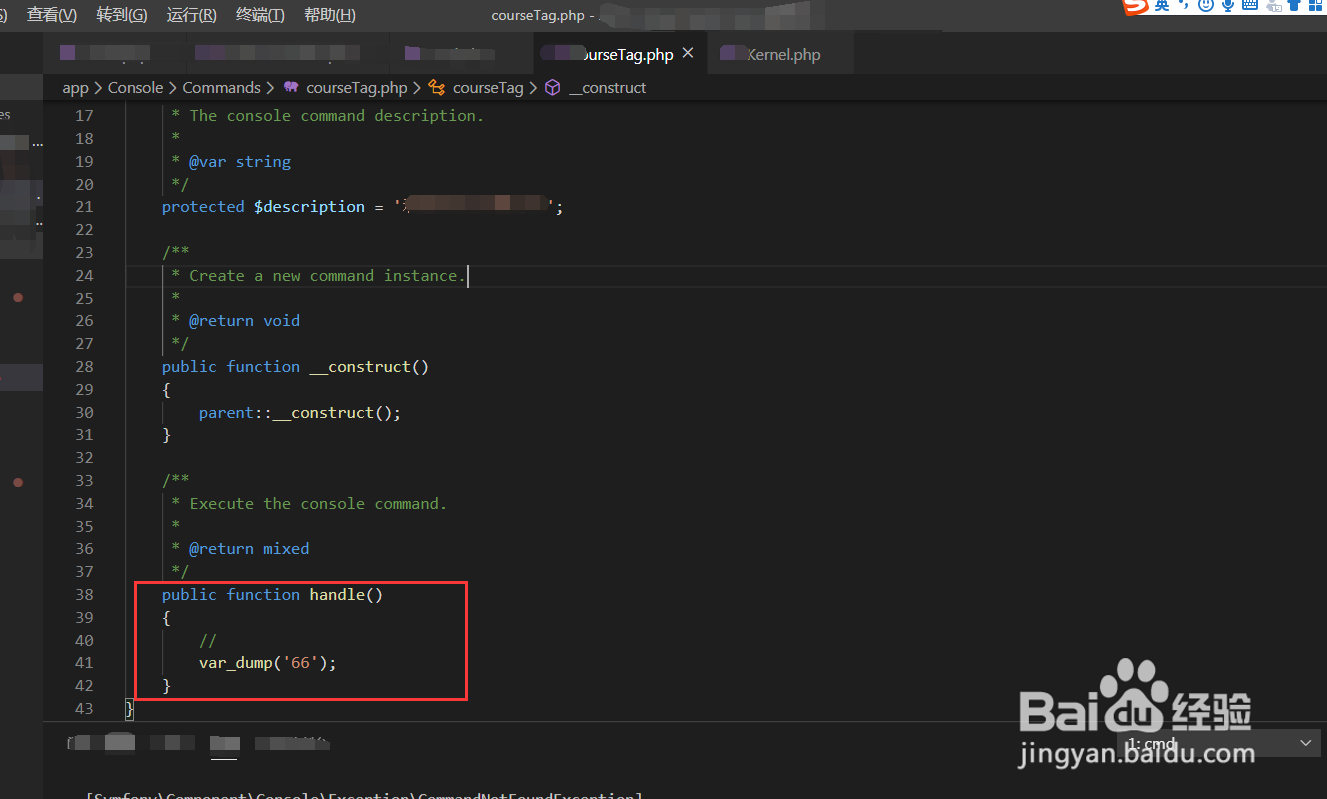Click line number 38 in the gutter
Screen dimensions: 1327x799
pos(84,595)
